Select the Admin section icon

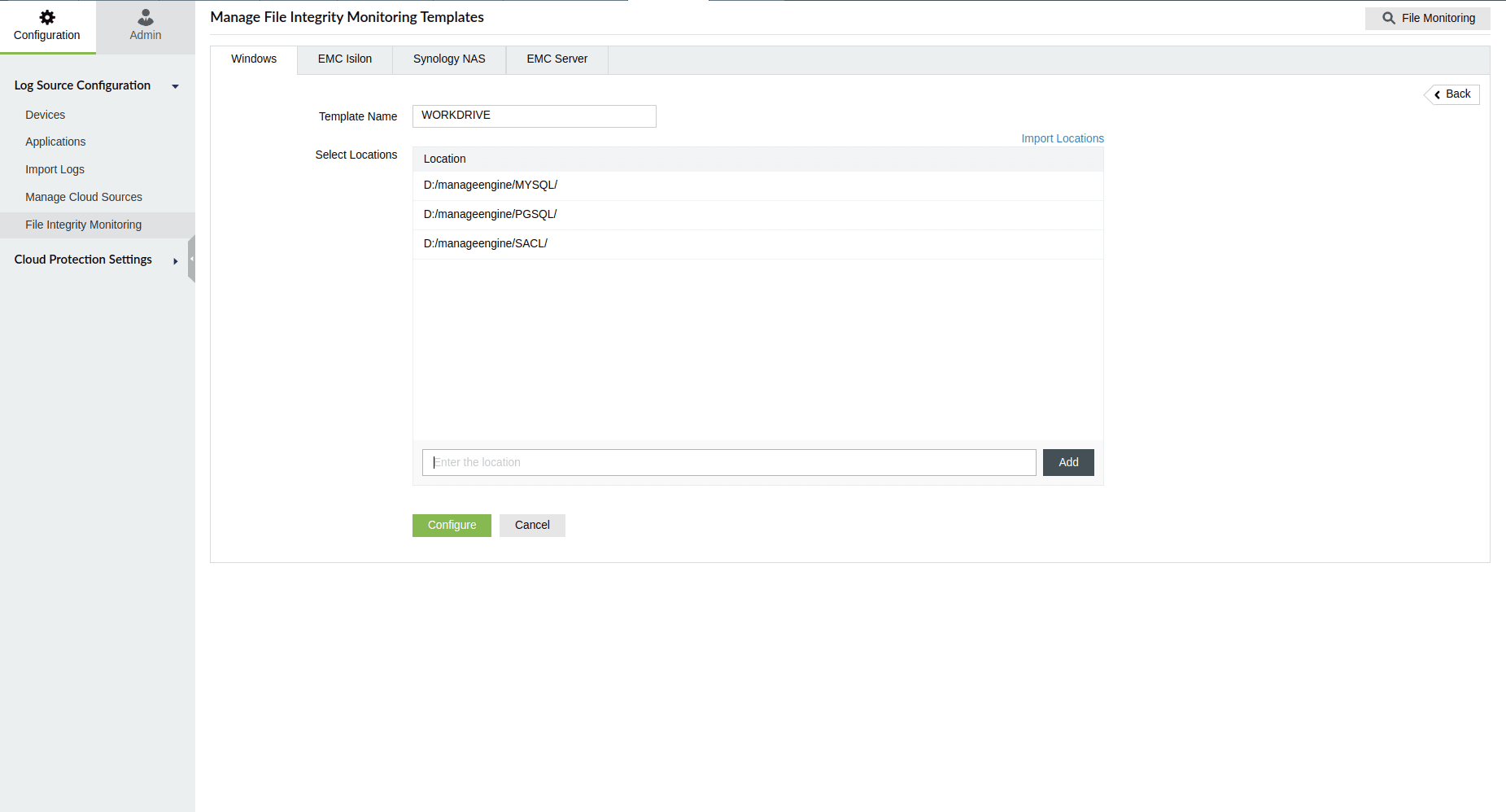click(x=145, y=23)
